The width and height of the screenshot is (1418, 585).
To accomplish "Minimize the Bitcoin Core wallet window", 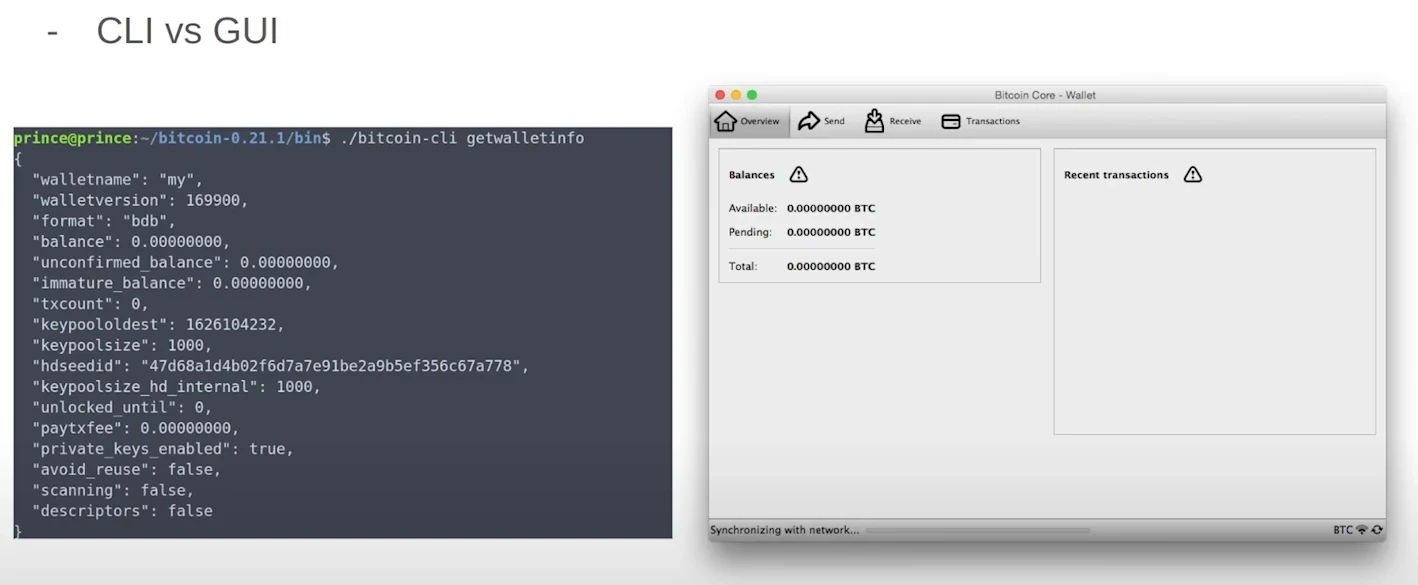I will point(736,95).
